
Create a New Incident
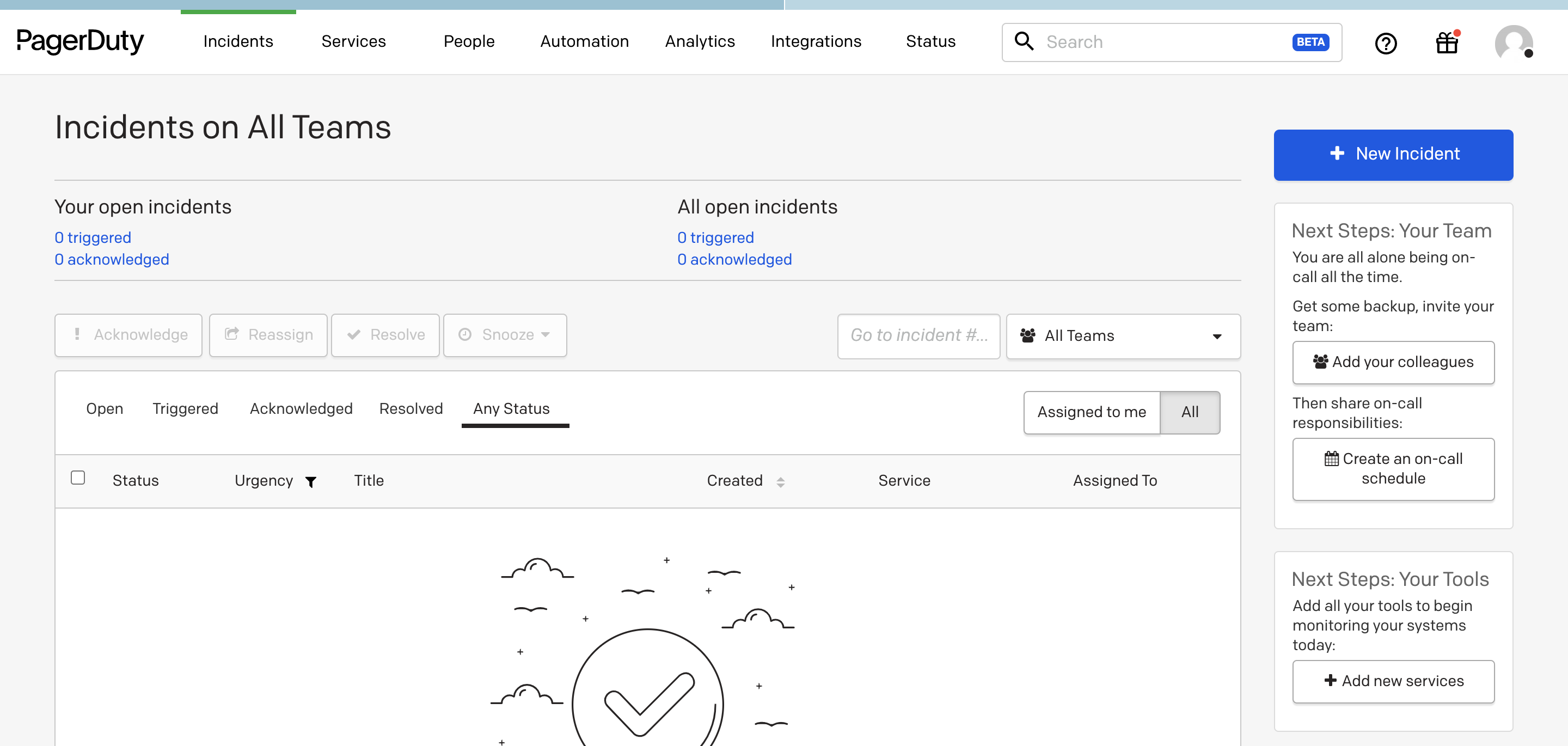pyautogui.click(x=1393, y=155)
